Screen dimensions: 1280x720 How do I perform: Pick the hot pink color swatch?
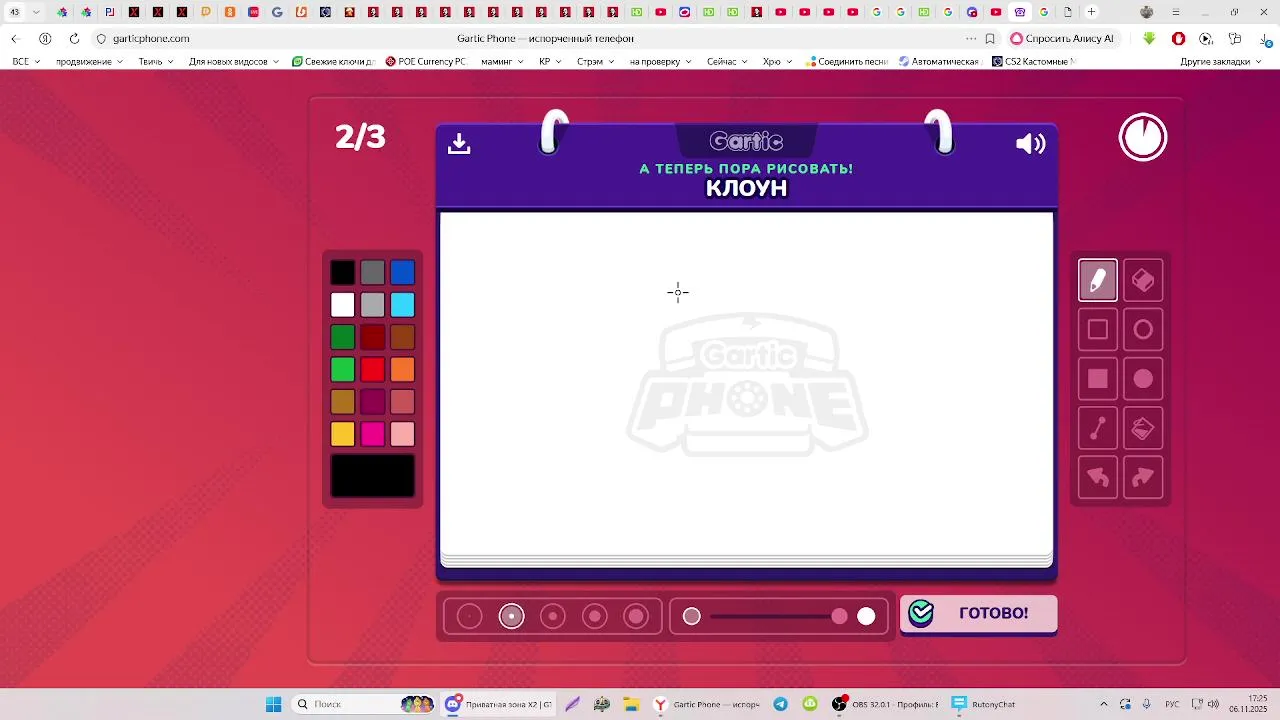[x=372, y=434]
